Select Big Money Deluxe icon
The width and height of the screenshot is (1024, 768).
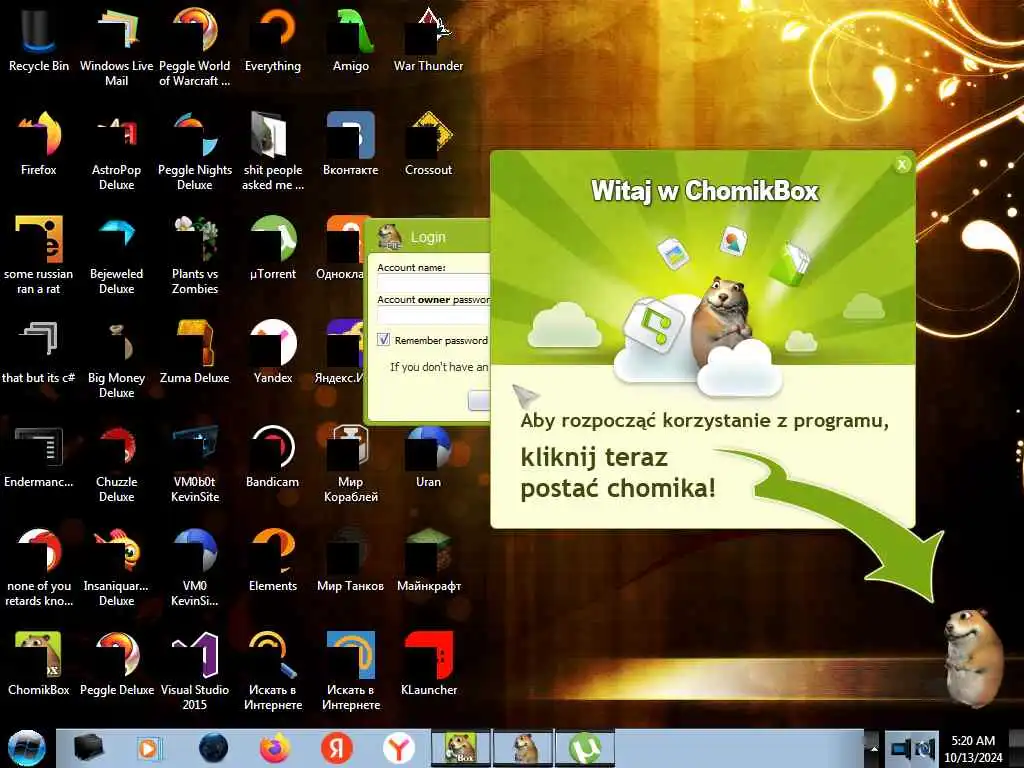coord(116,358)
